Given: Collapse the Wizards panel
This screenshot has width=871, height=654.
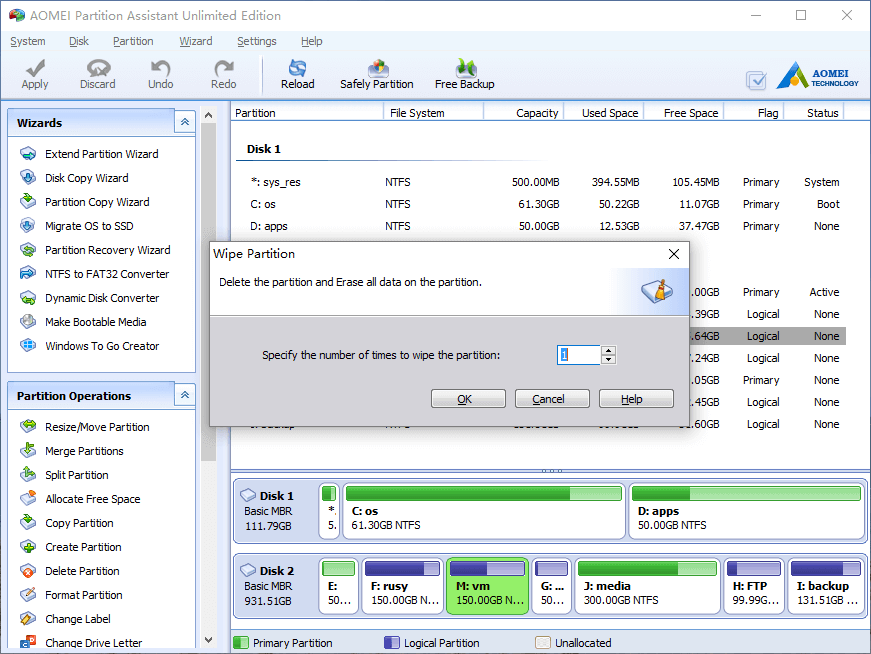Looking at the screenshot, I should tap(184, 122).
